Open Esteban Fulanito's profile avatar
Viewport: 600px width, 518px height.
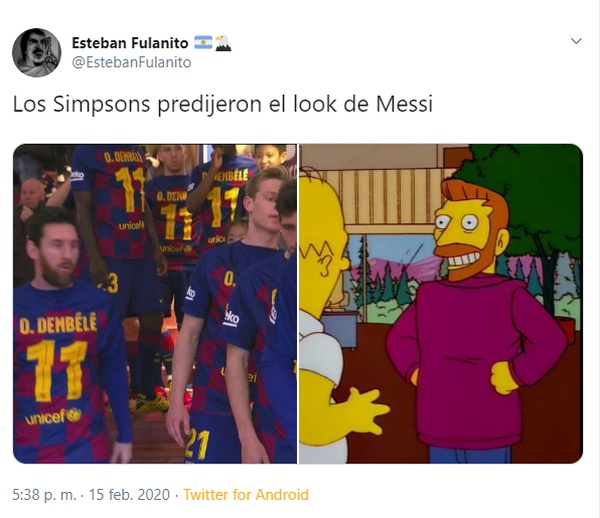click(37, 52)
